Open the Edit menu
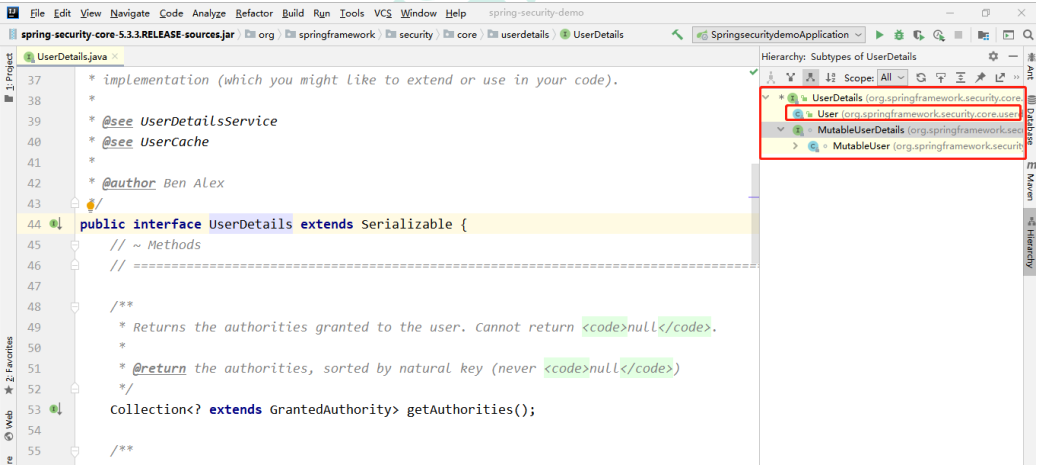The image size is (1038, 475). (x=62, y=13)
